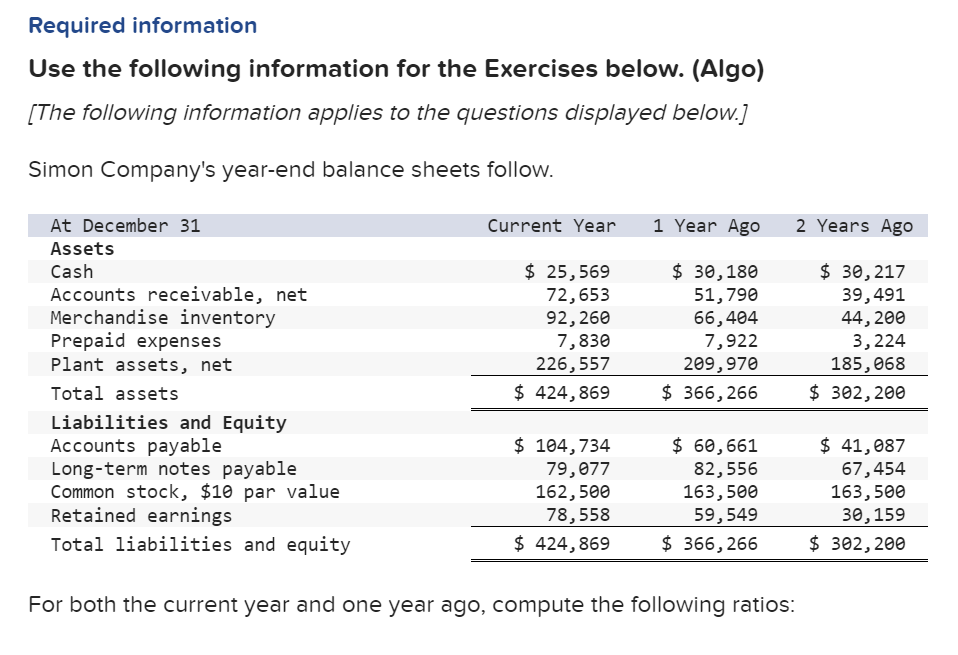
Task: Click the Liabilities and Equity heading
Action: 169,422
